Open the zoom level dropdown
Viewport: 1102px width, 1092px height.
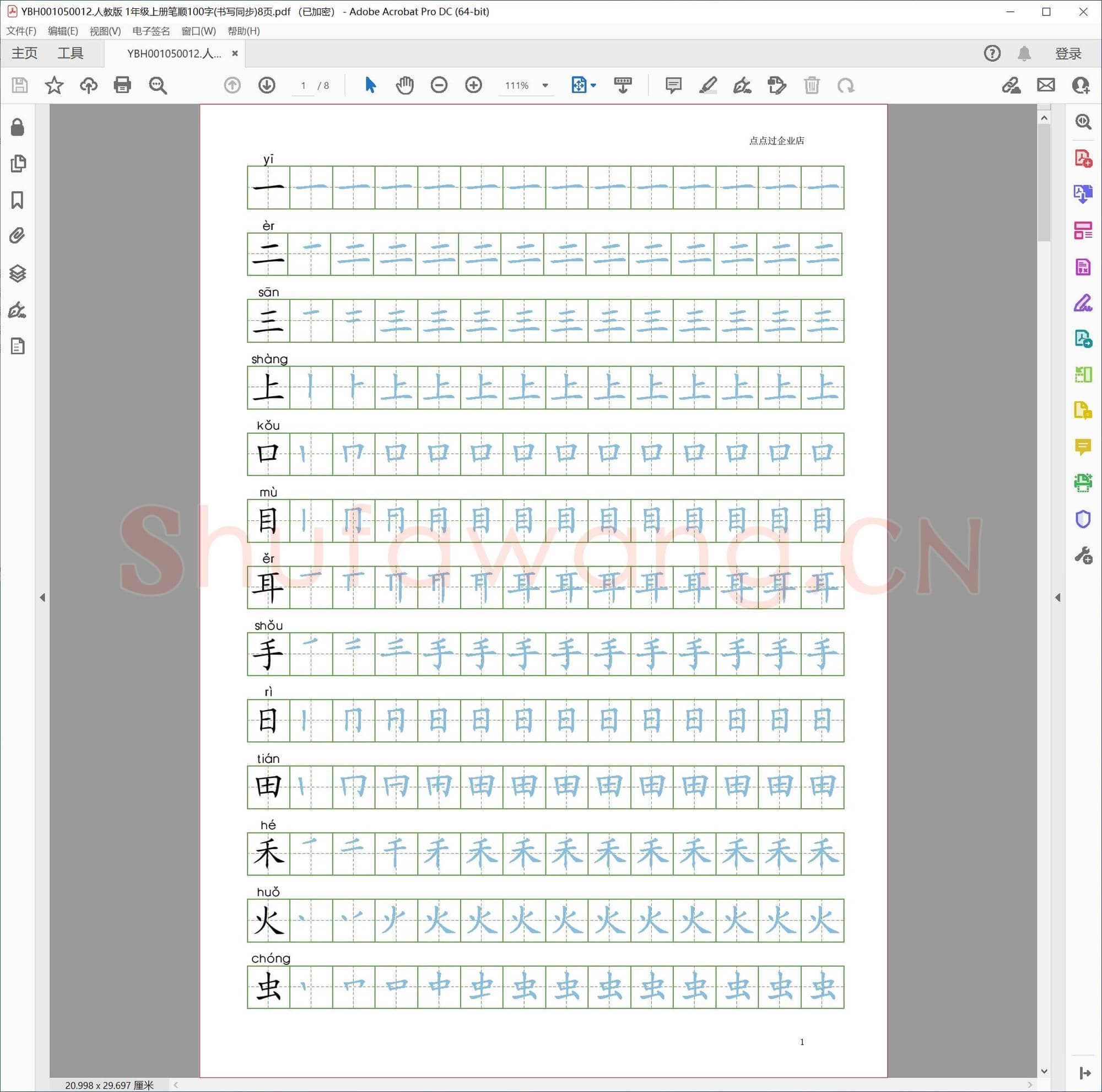(545, 85)
